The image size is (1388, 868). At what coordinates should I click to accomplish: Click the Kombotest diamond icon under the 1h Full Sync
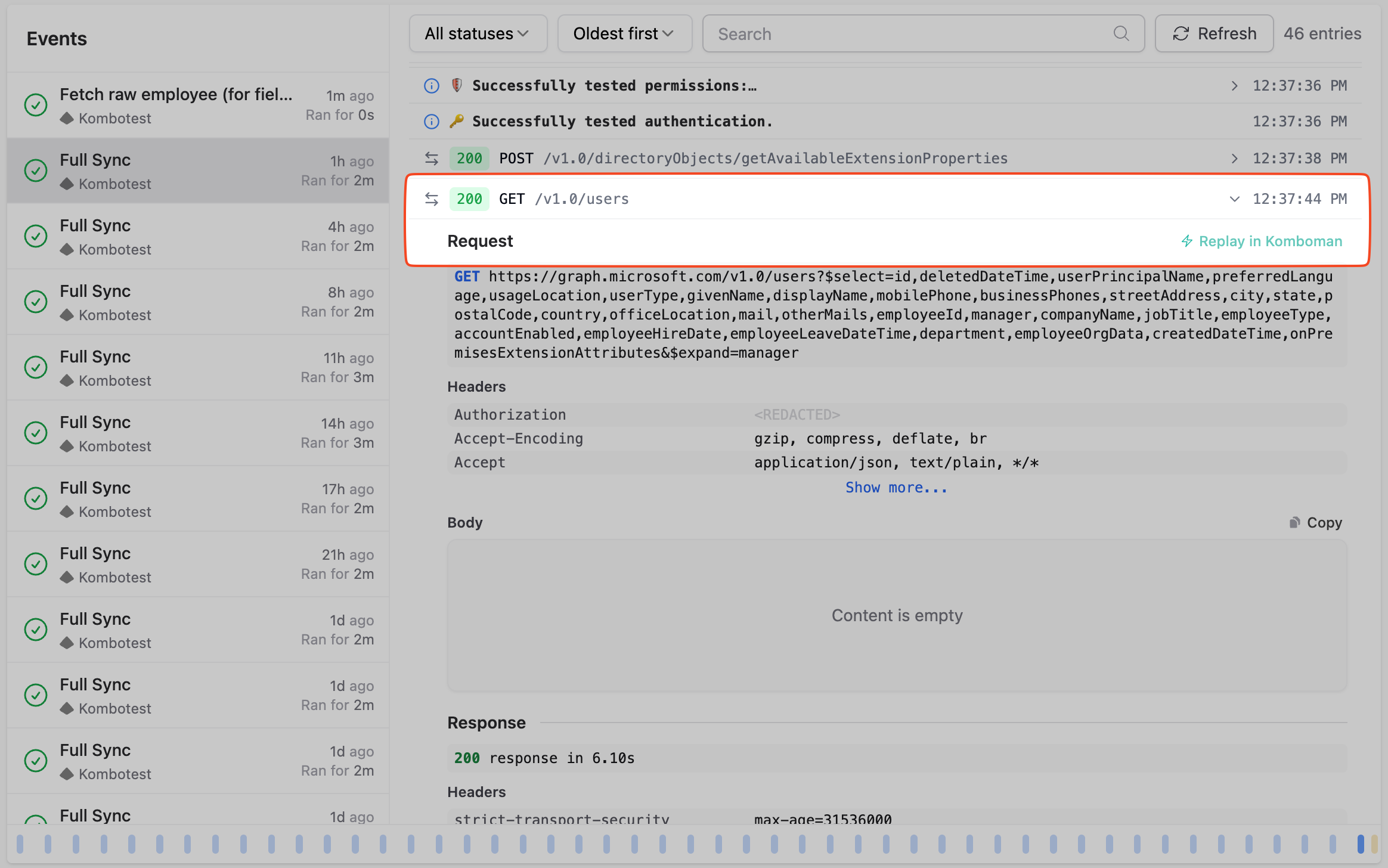(x=67, y=184)
